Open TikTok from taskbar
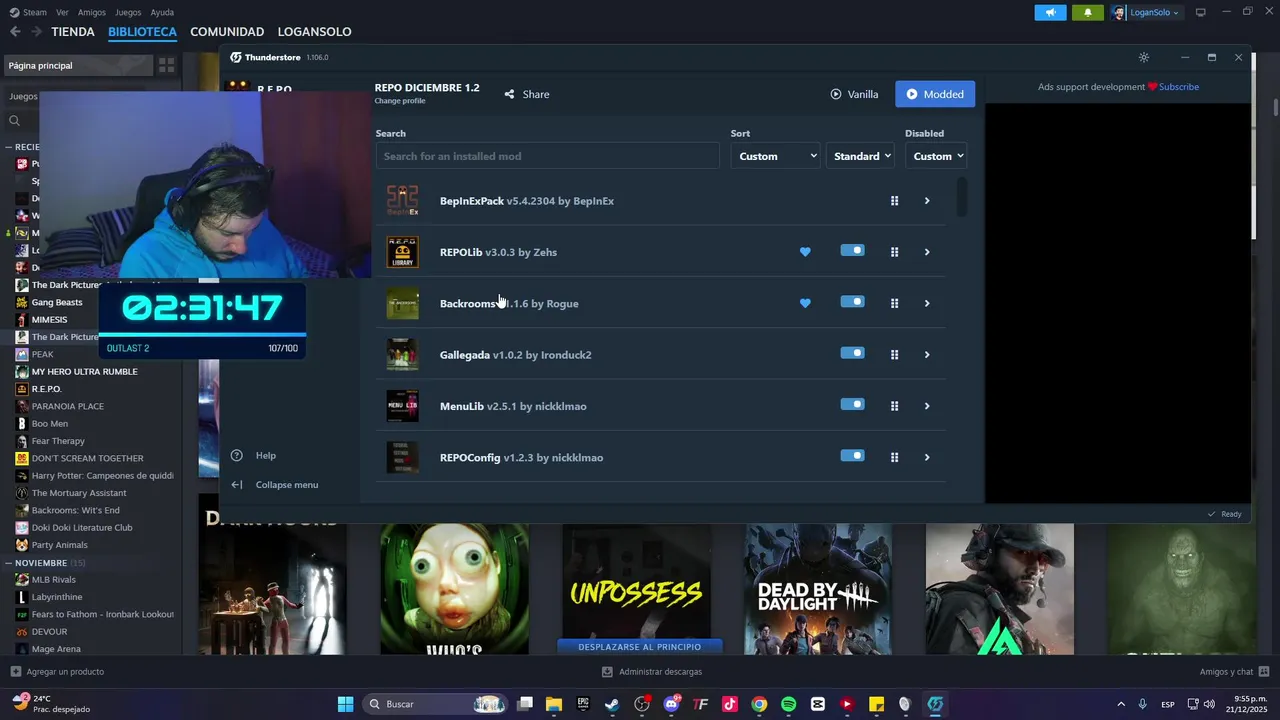Viewport: 1280px width, 720px height. tap(730, 704)
